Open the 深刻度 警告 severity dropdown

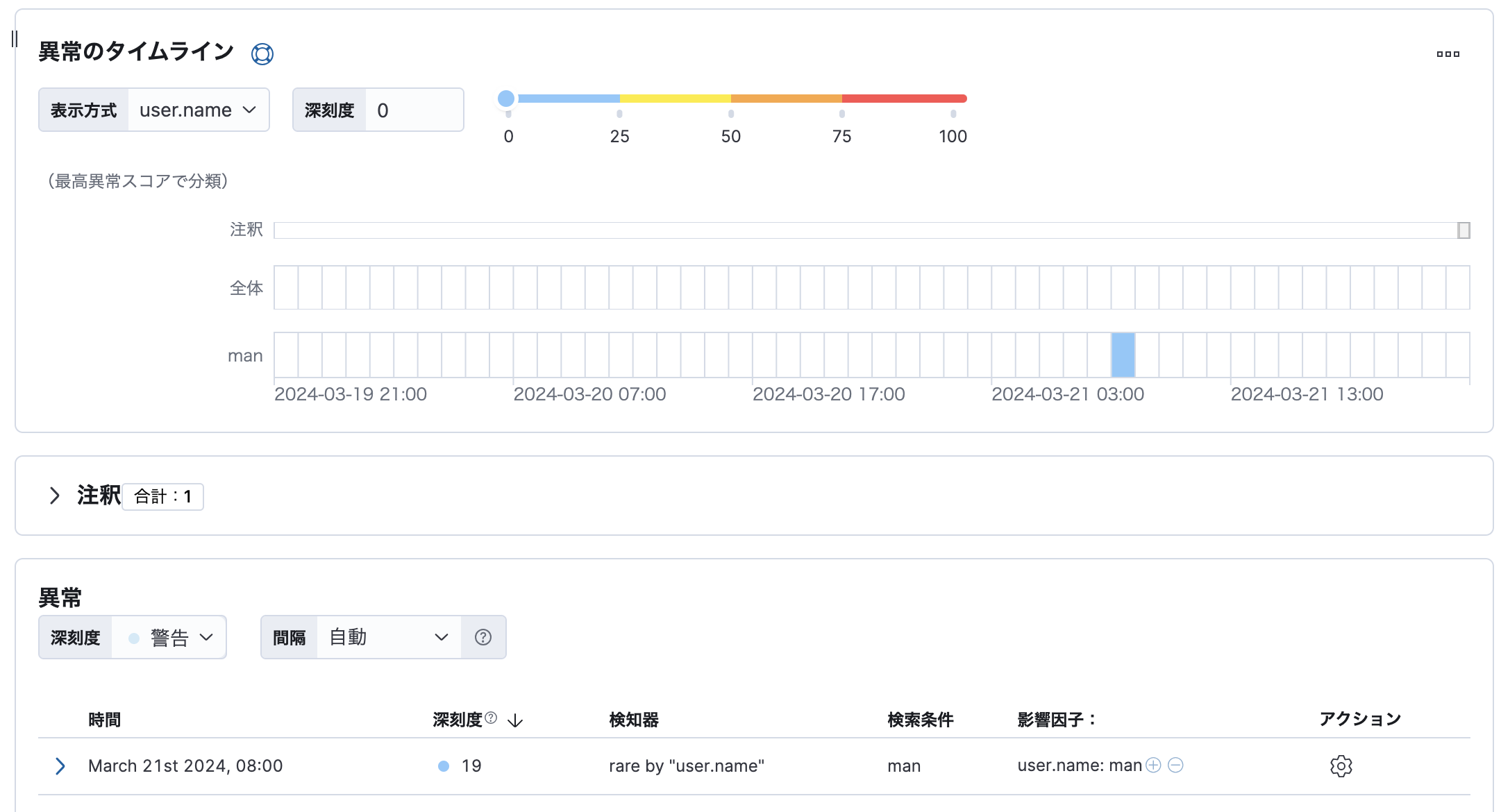pos(169,637)
